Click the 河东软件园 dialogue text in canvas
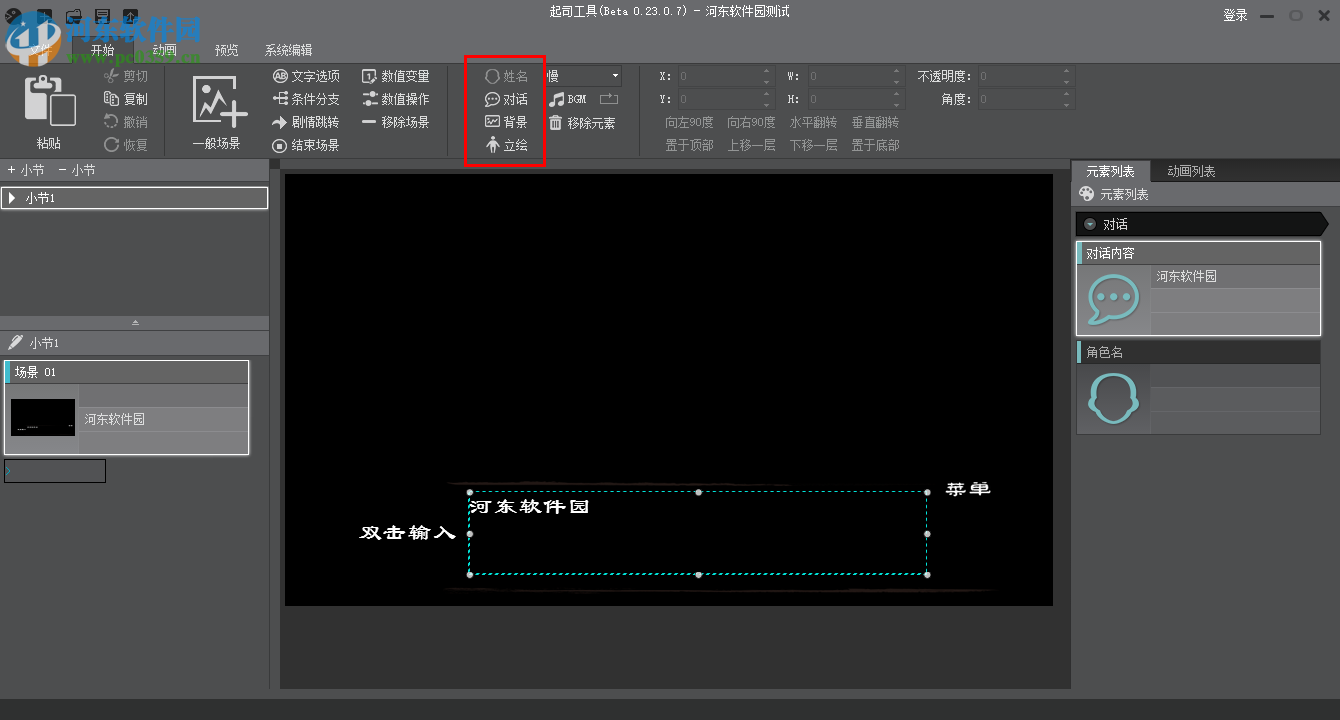Viewport: 1340px width, 720px height. [x=529, y=507]
